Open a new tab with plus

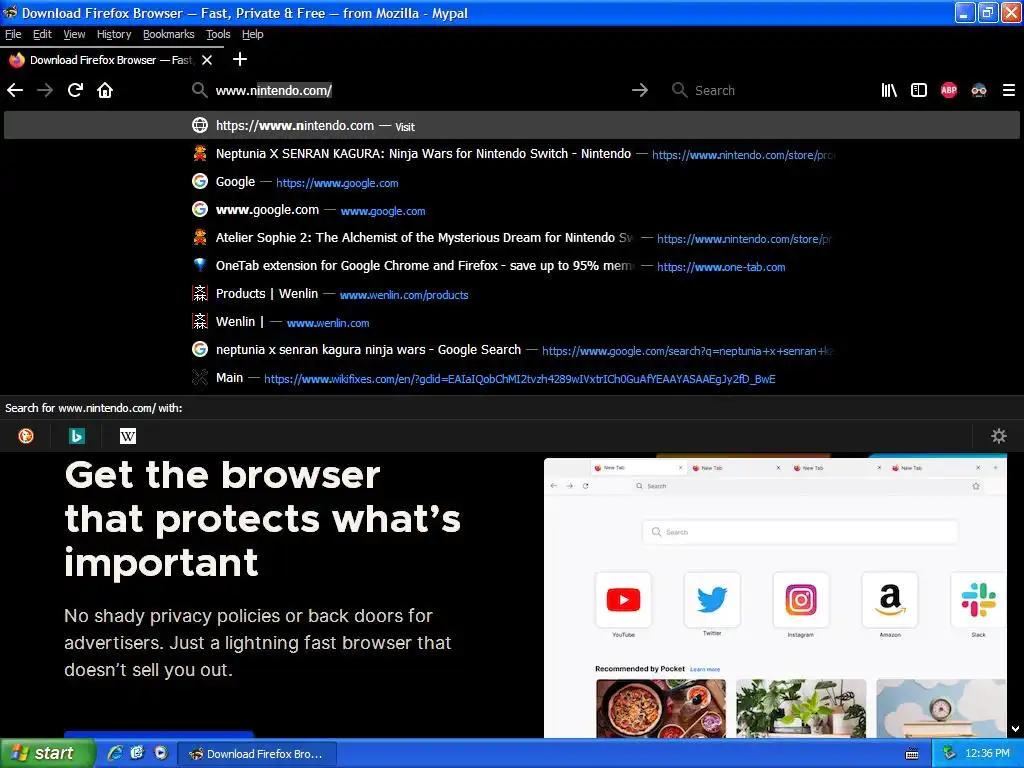tap(240, 59)
